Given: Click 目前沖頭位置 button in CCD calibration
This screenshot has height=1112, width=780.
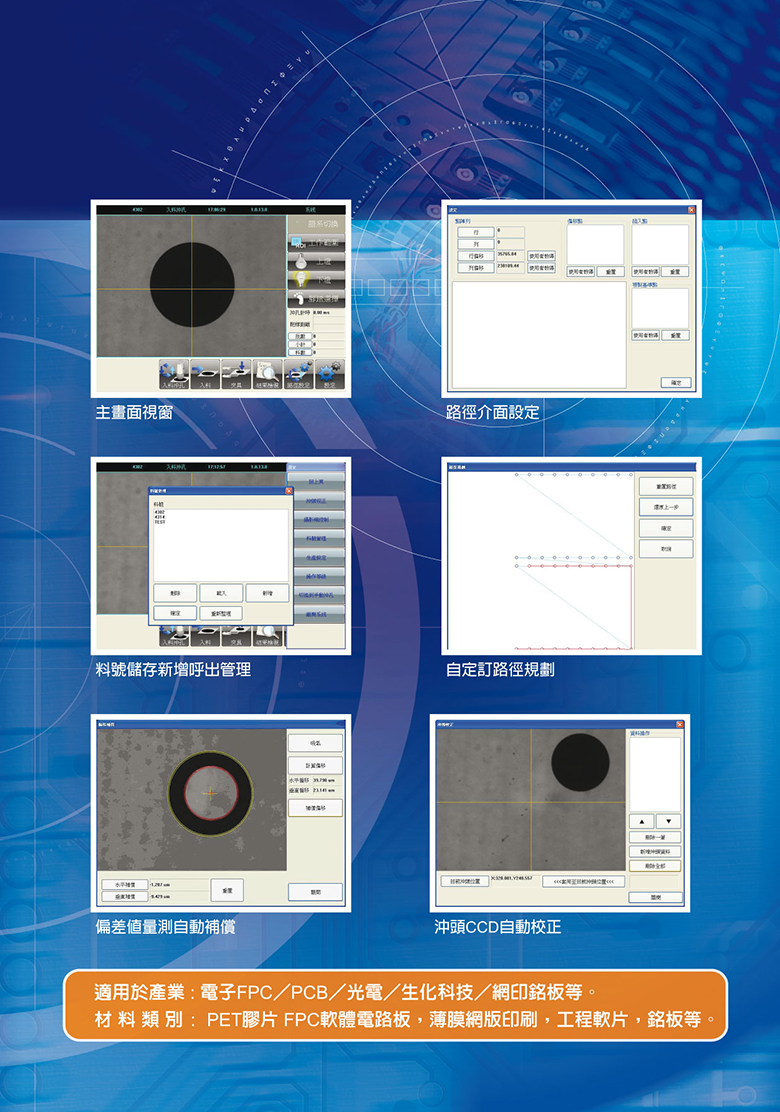Looking at the screenshot, I should (x=464, y=882).
